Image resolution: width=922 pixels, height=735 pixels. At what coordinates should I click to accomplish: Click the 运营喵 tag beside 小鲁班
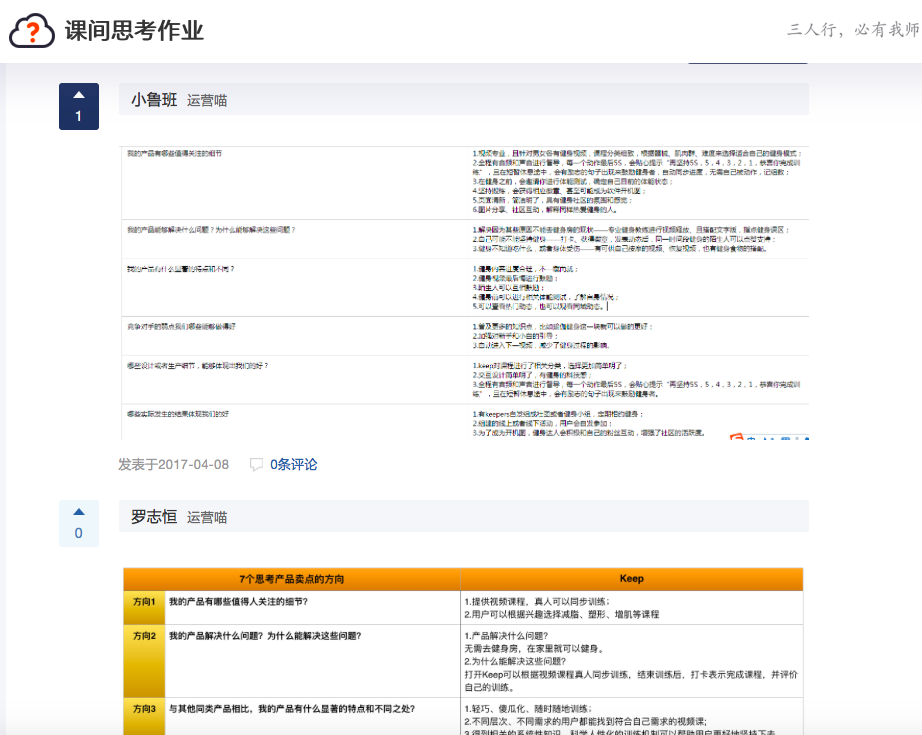(207, 101)
